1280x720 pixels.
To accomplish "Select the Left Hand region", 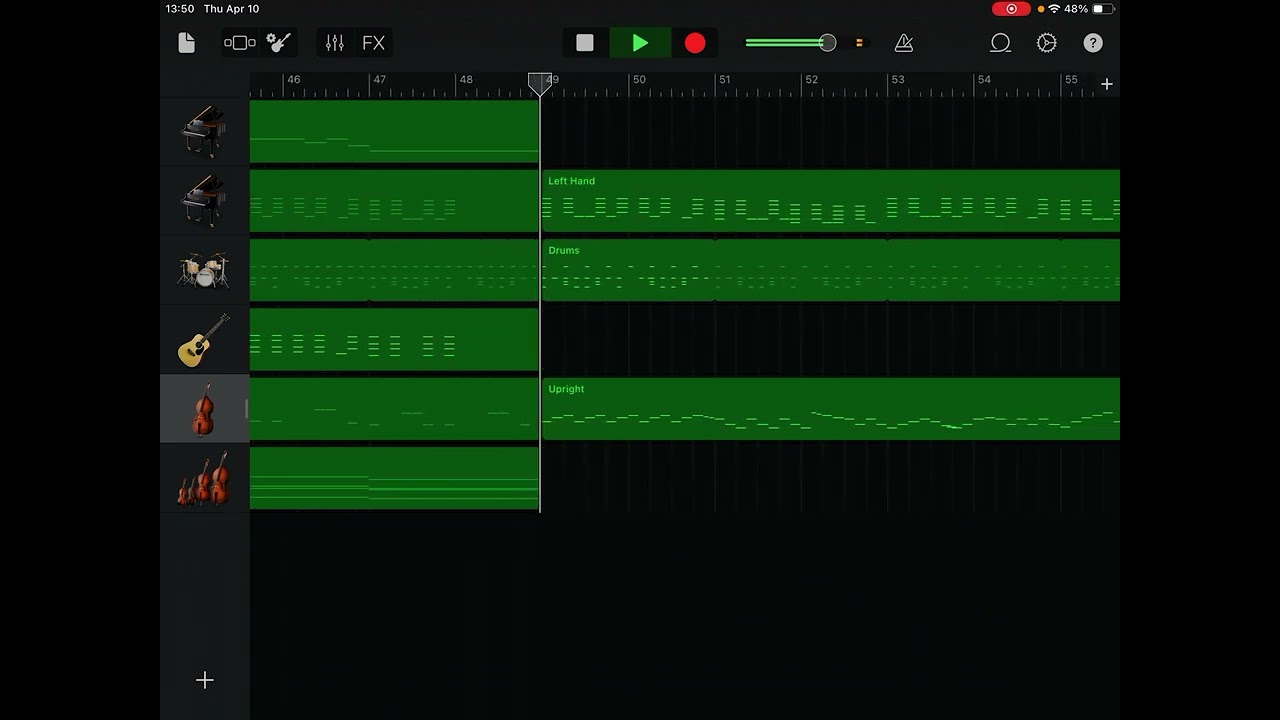I will 831,201.
